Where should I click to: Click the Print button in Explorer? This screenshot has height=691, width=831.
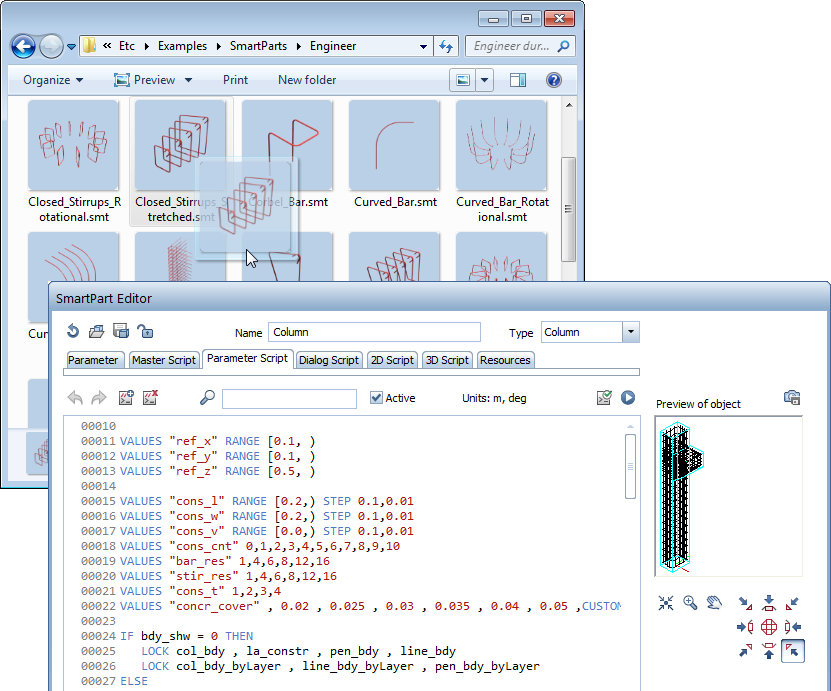235,80
